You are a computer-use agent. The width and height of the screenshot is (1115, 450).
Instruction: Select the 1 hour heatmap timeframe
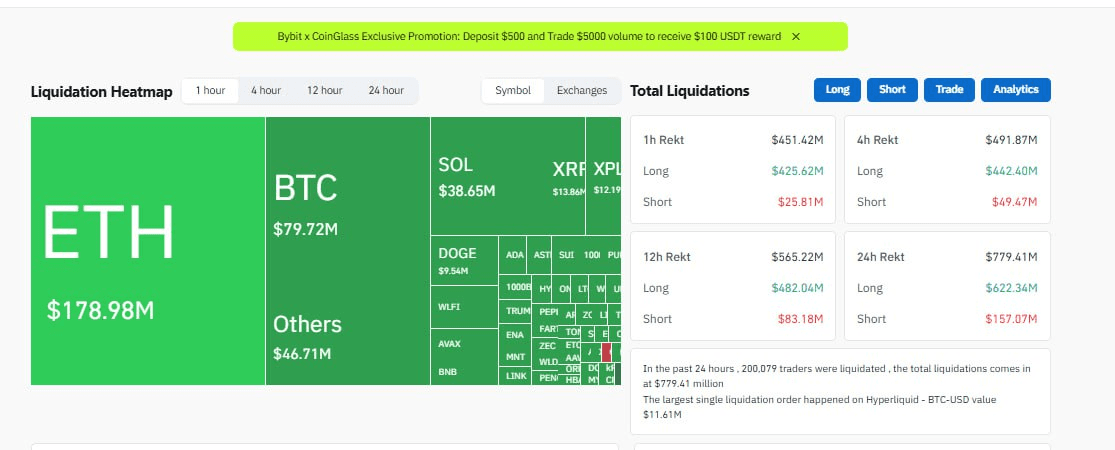210,91
